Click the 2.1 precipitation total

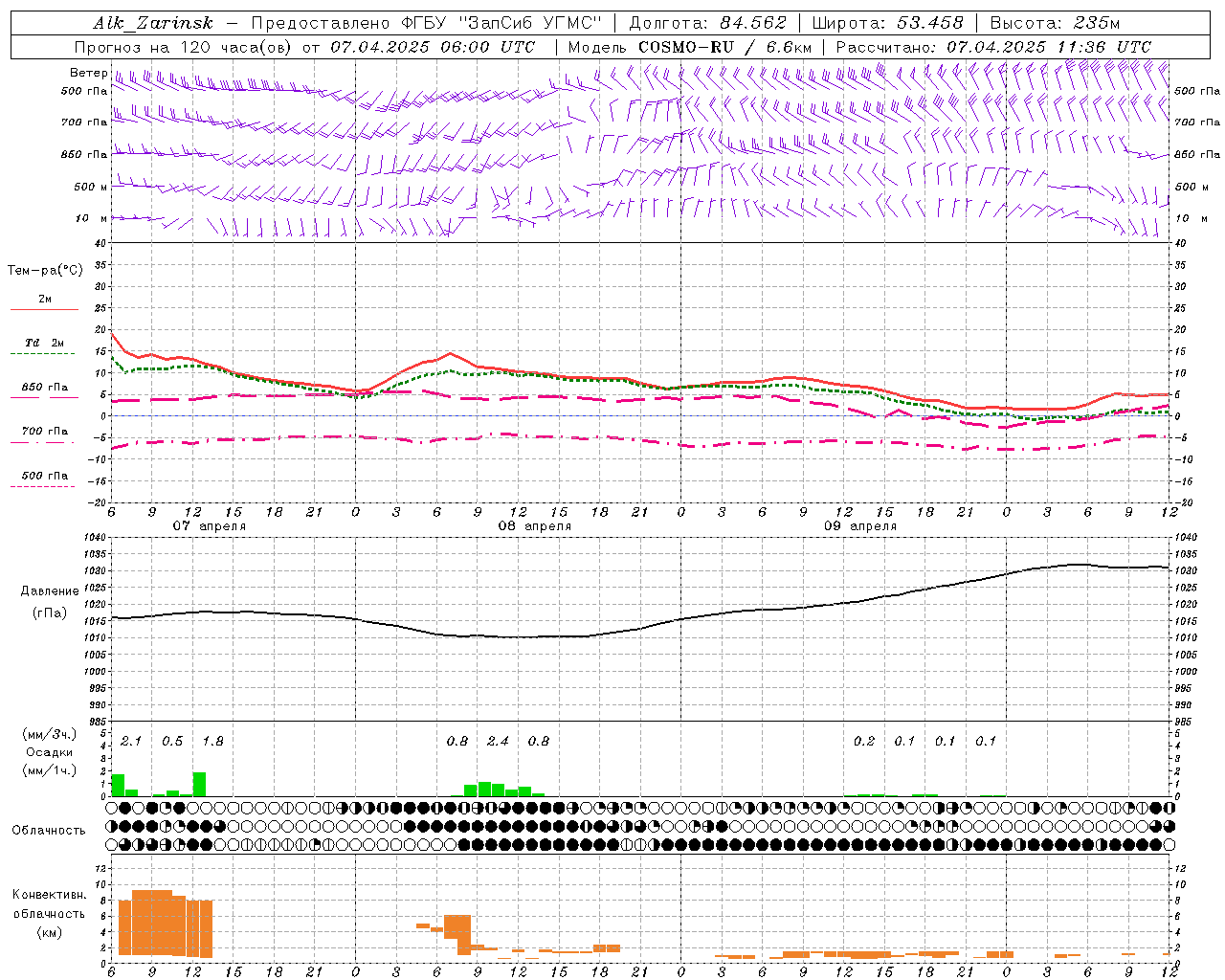point(131,741)
